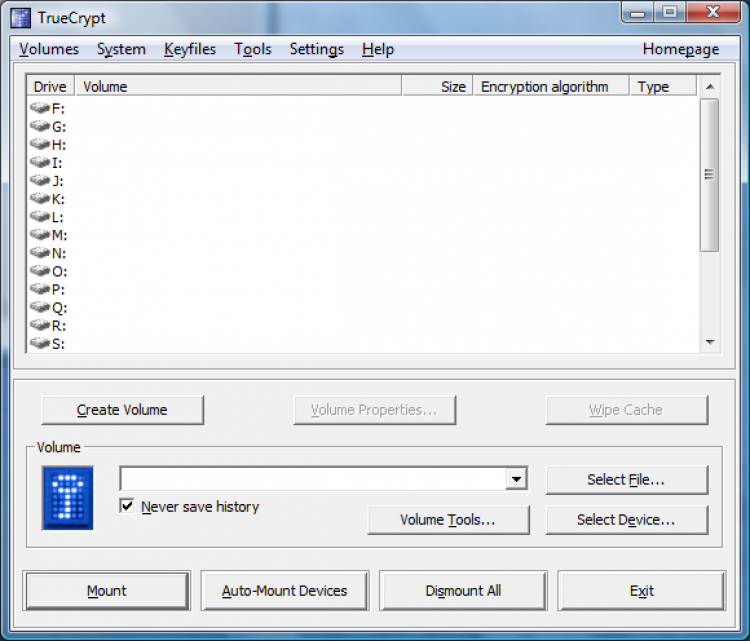750x641 pixels.
Task: Click Select Device button
Action: (x=627, y=520)
